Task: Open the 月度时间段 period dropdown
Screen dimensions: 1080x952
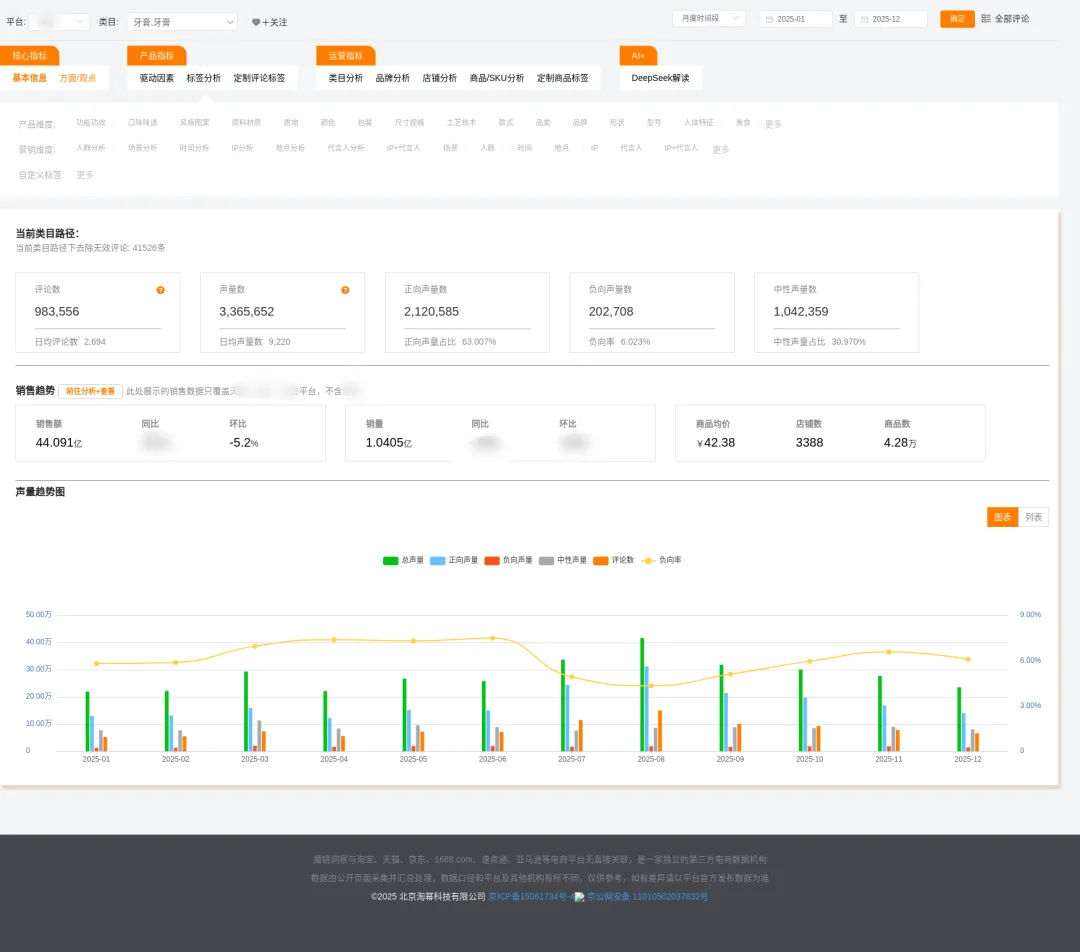Action: (x=709, y=19)
